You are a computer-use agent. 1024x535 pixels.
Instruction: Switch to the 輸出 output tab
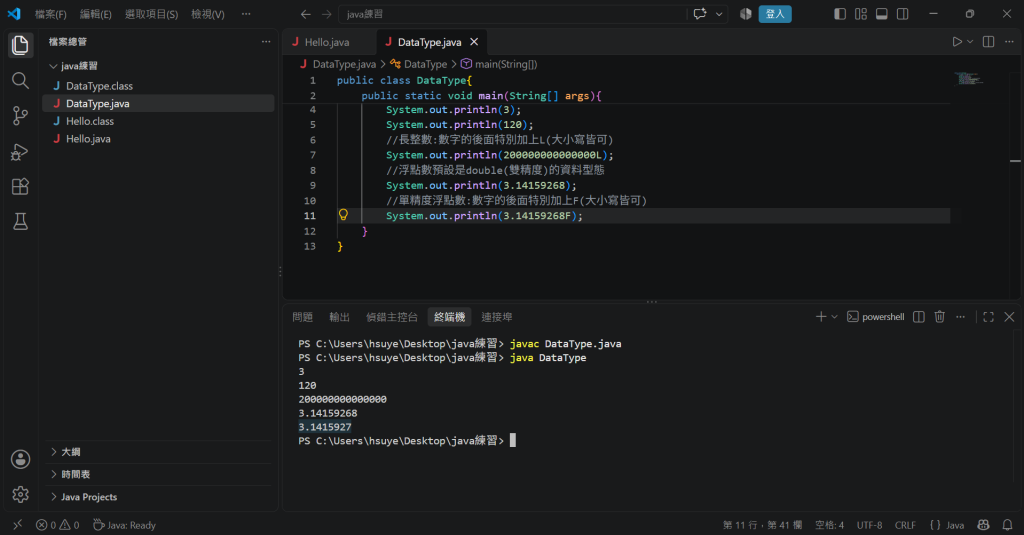340,317
